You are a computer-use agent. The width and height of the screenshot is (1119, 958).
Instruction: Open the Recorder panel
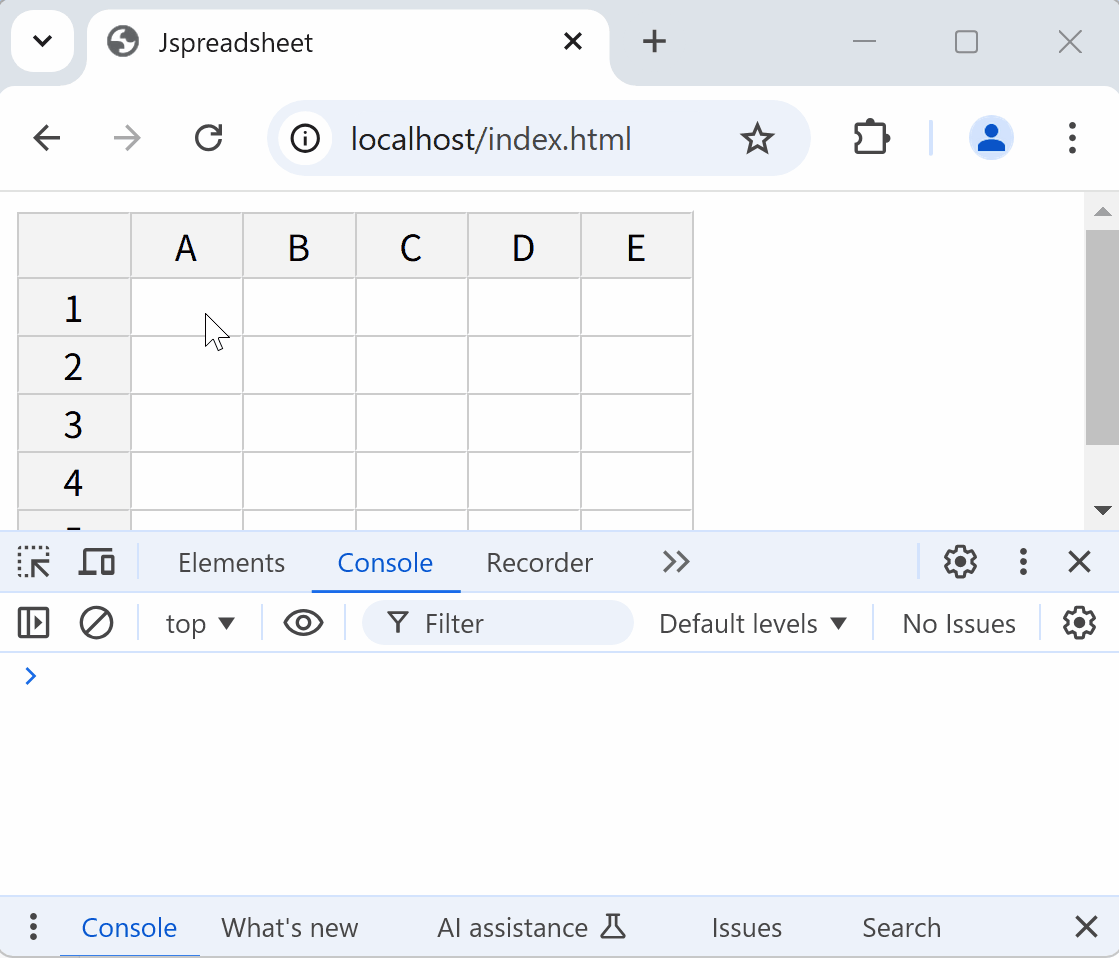(539, 562)
